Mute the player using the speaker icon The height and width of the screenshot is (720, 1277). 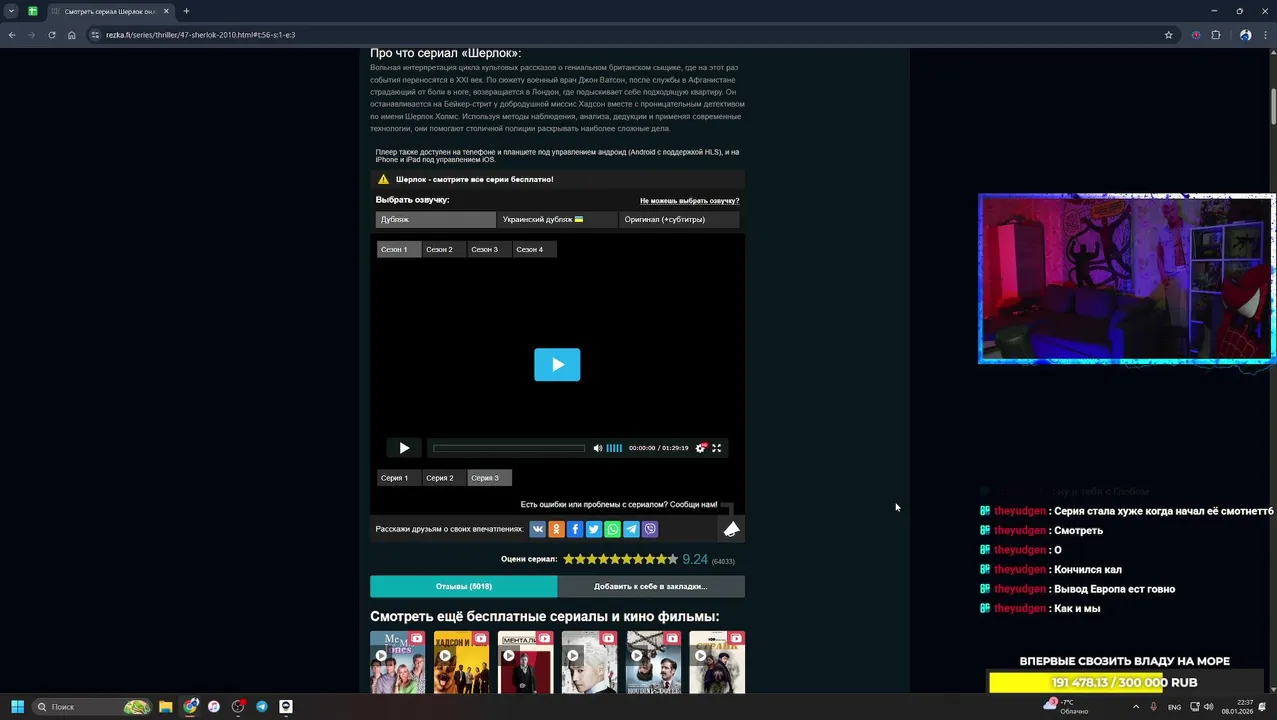(598, 448)
